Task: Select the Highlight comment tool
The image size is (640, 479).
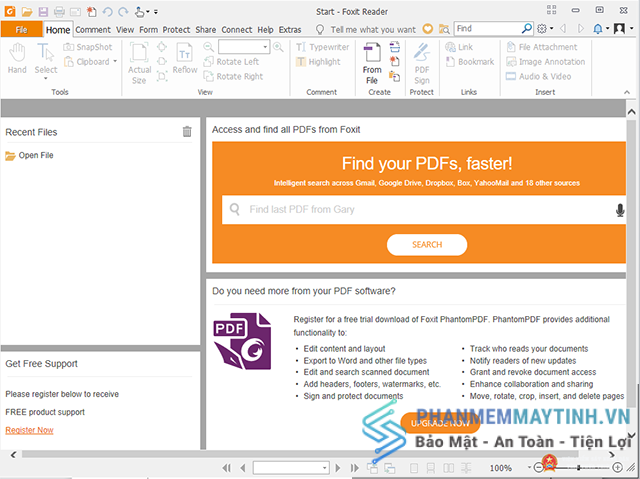Action: click(x=318, y=62)
